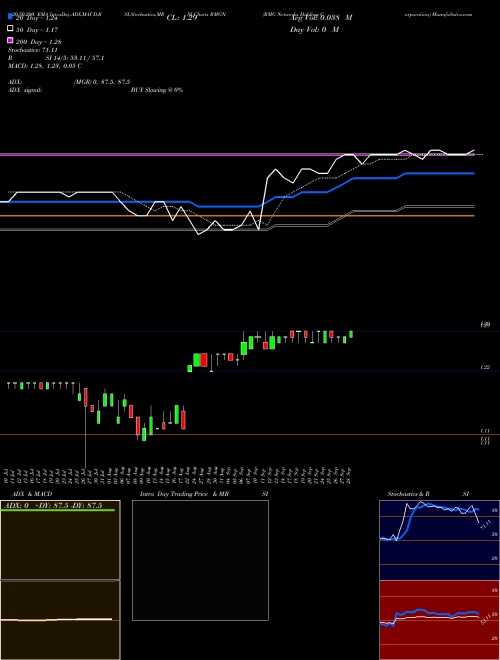This screenshot has height=660, width=500.
Task: Select the '50 Day = 1.17' legend text
Action: 37,30
